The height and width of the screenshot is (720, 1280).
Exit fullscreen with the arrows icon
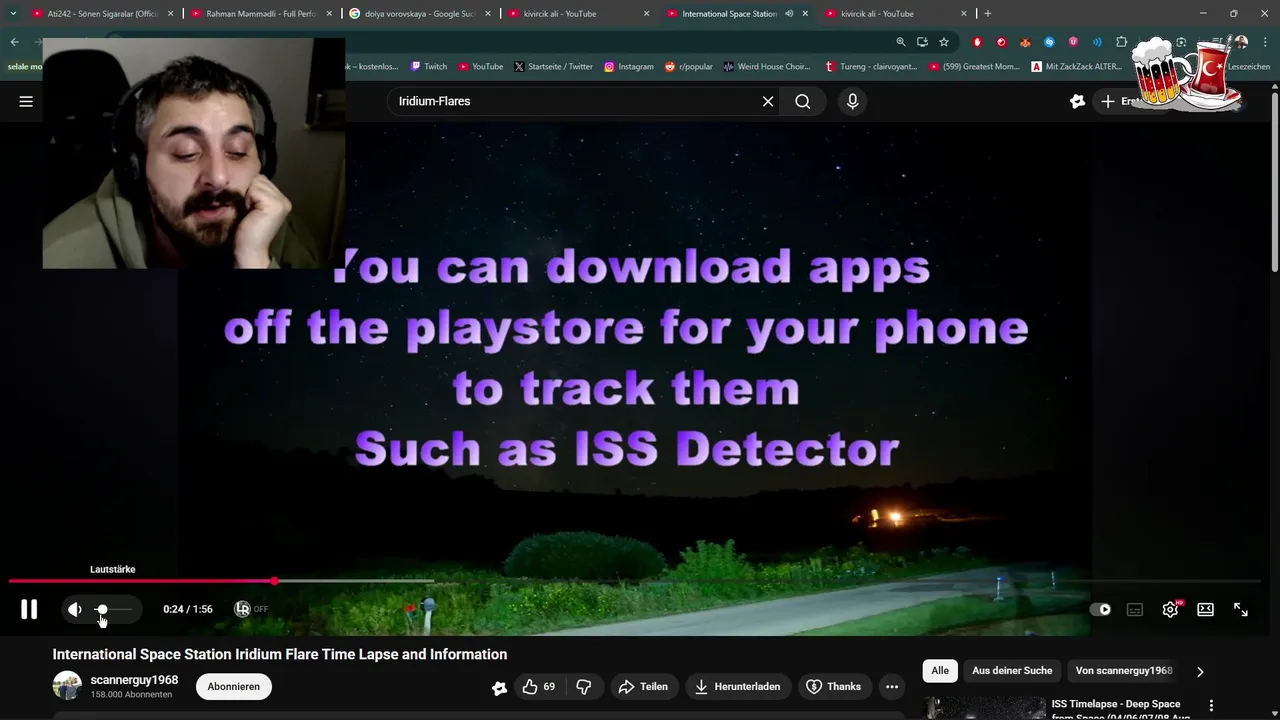pyautogui.click(x=1240, y=609)
